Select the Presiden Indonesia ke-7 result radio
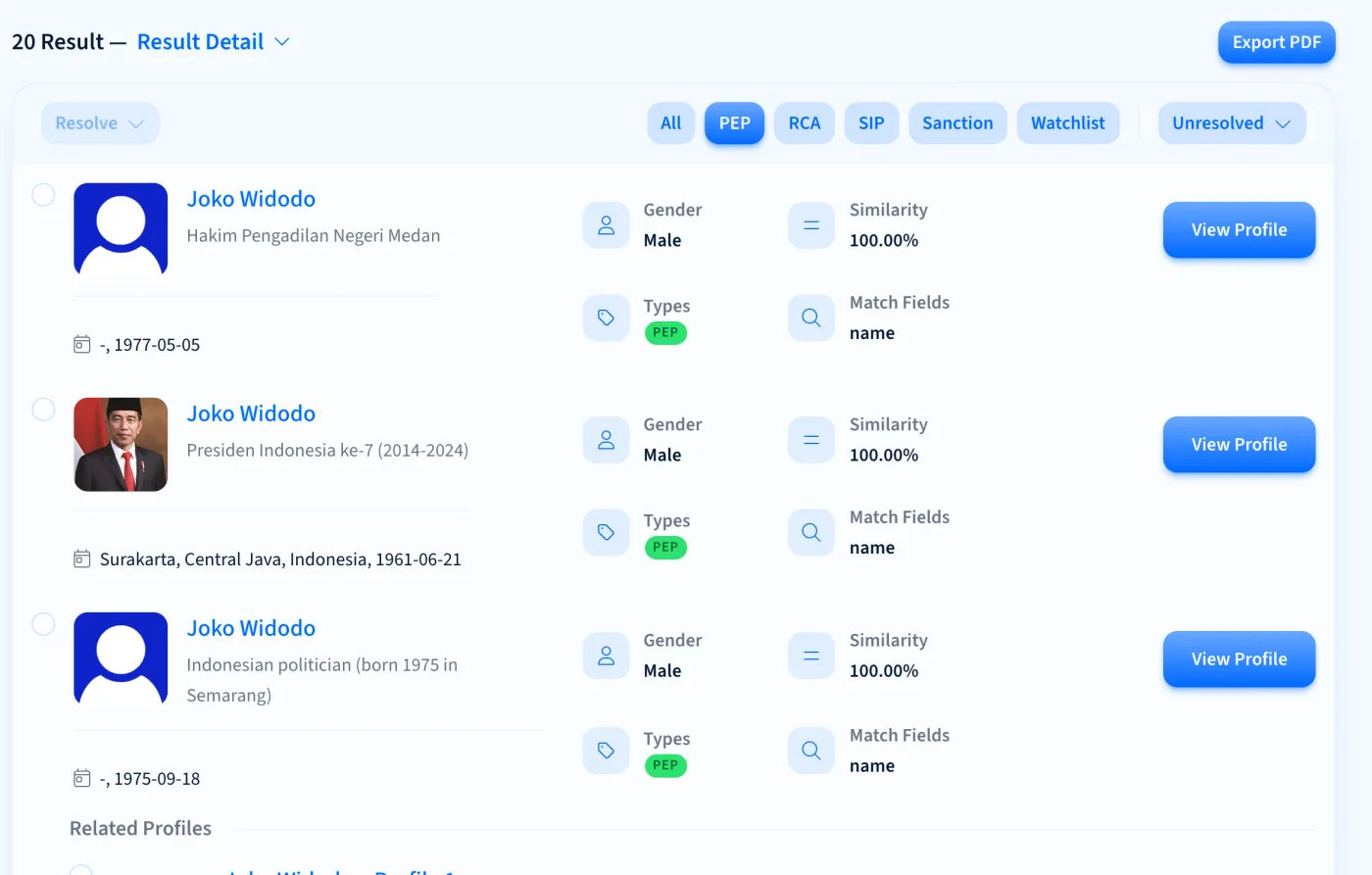 click(43, 409)
